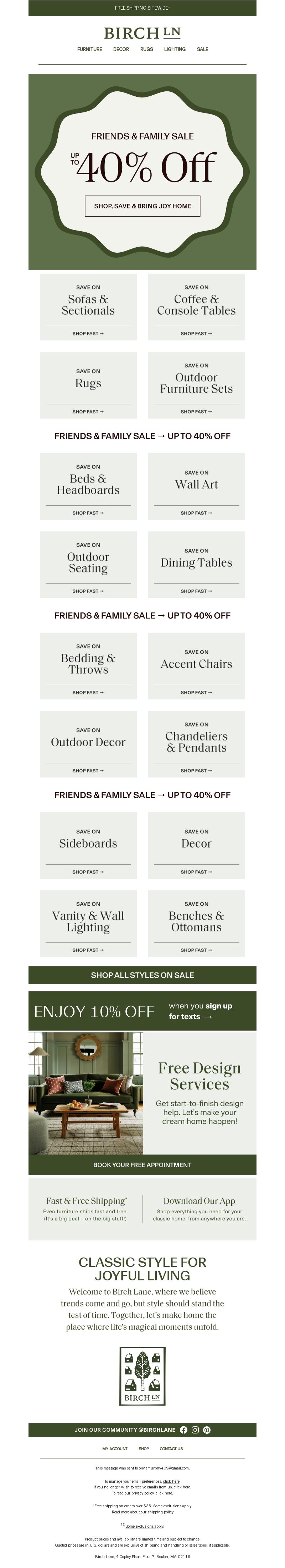Screen dimensions: 285x1568
Task: Open the Furniture menu item
Action: pyautogui.click(x=89, y=49)
